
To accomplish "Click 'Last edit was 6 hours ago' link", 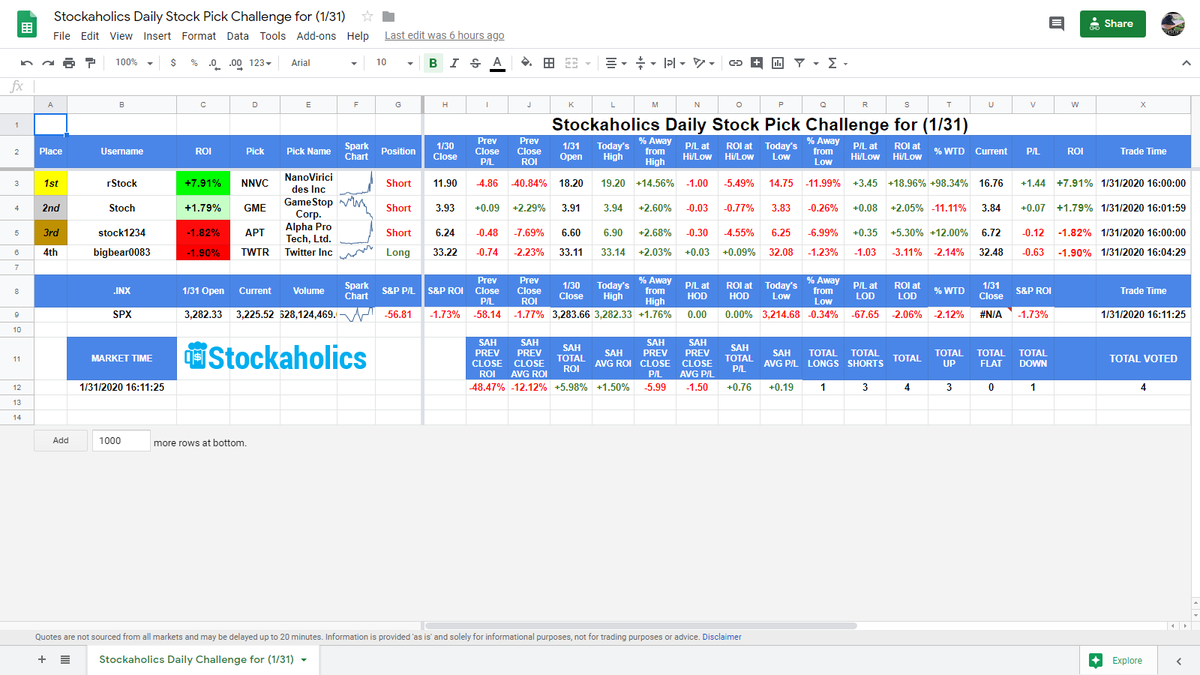I will (x=444, y=36).
